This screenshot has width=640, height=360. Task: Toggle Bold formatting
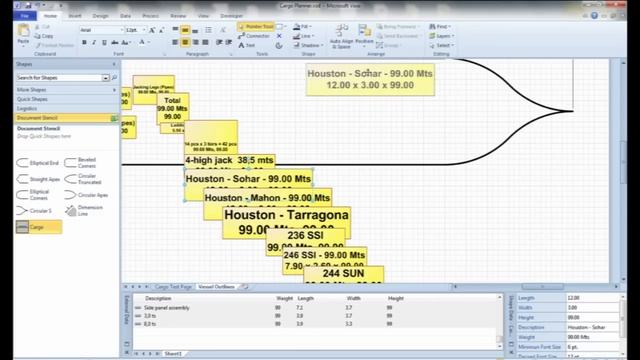(84, 42)
